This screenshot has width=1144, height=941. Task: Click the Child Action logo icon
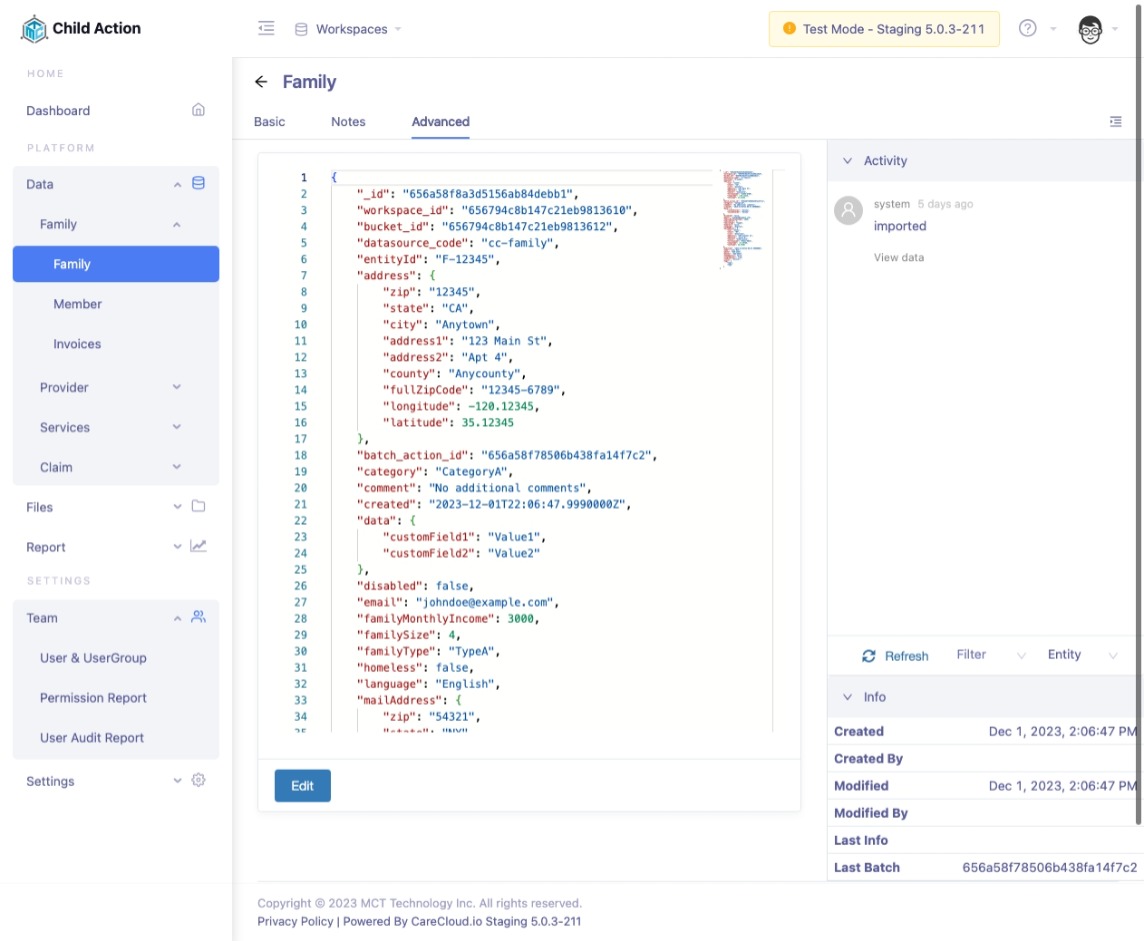tap(34, 29)
